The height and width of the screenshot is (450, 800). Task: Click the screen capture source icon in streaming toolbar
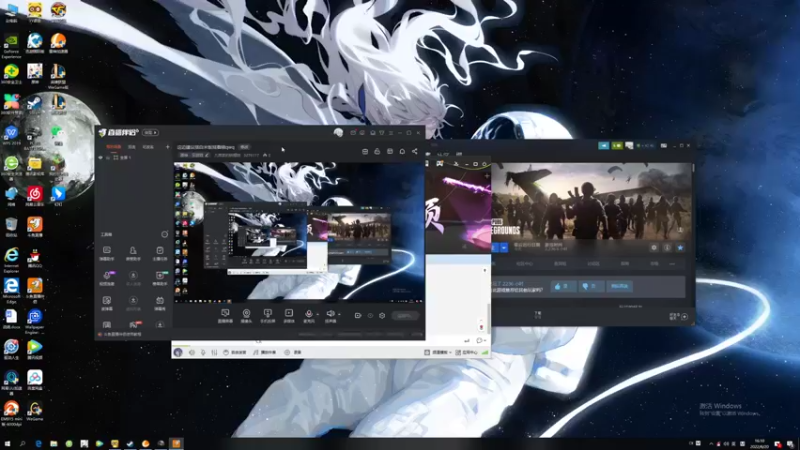(225, 314)
